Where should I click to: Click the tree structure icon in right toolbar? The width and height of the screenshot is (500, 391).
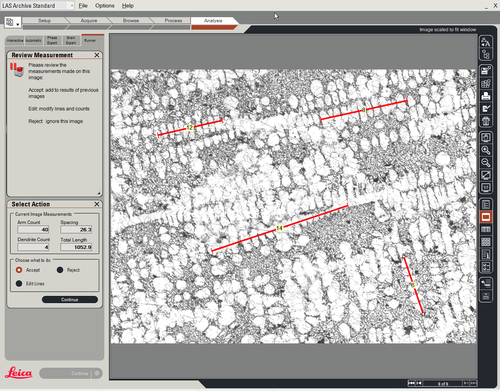coord(486,54)
